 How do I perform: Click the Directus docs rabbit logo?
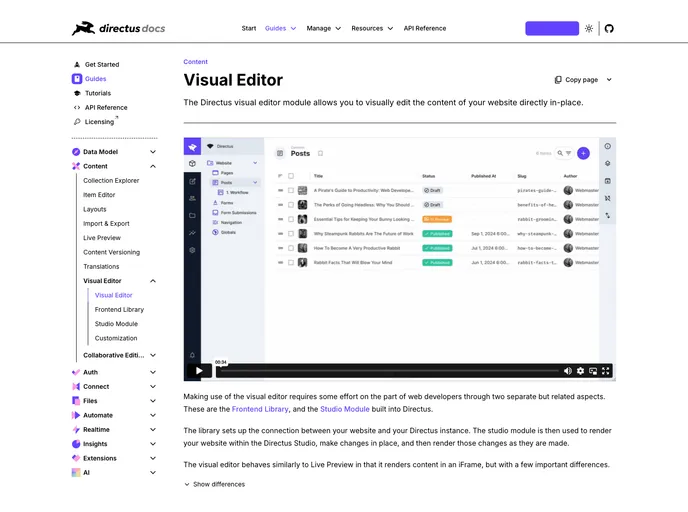118,29
